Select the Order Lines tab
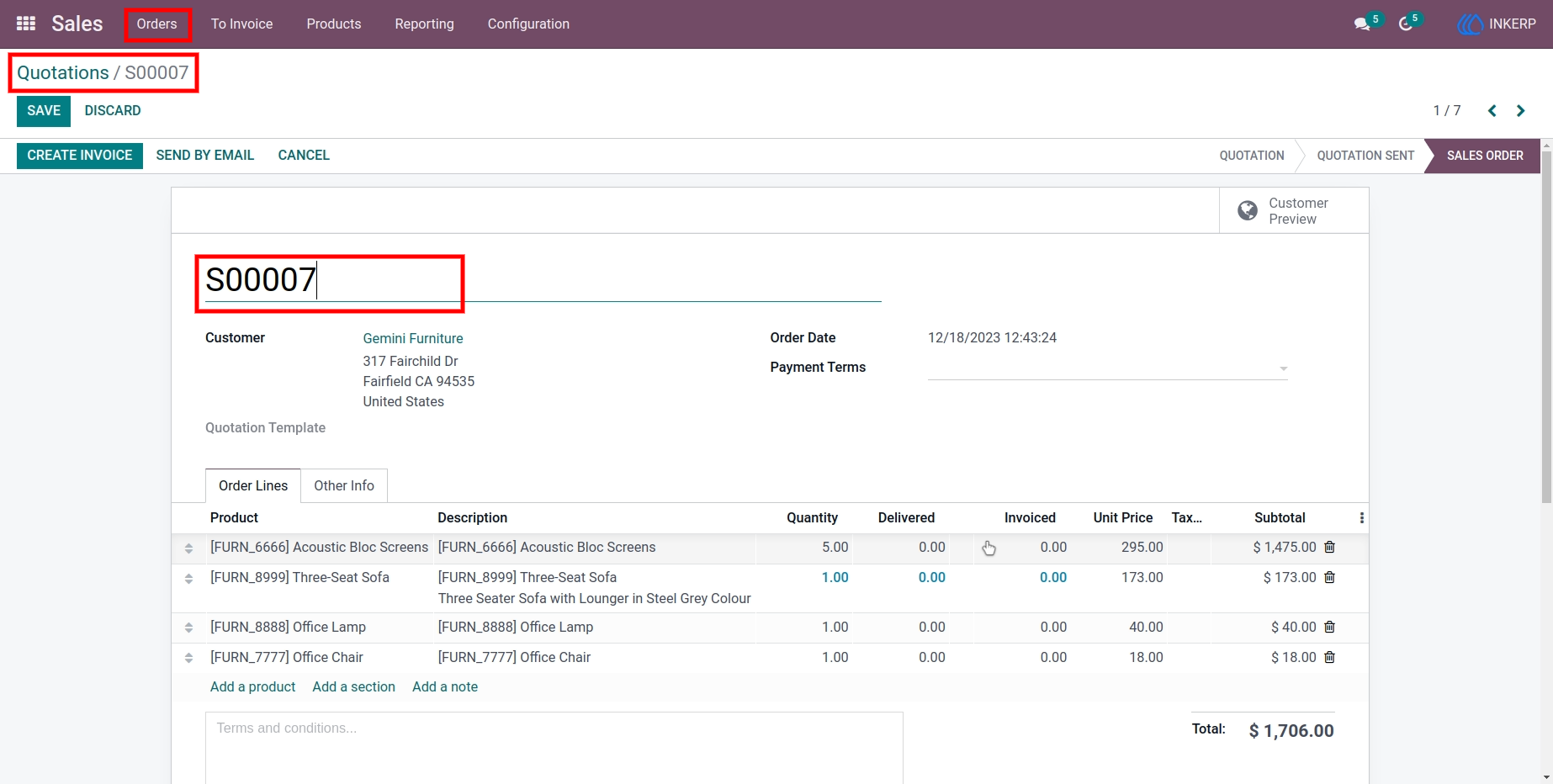The width and height of the screenshot is (1553, 784). tap(253, 485)
